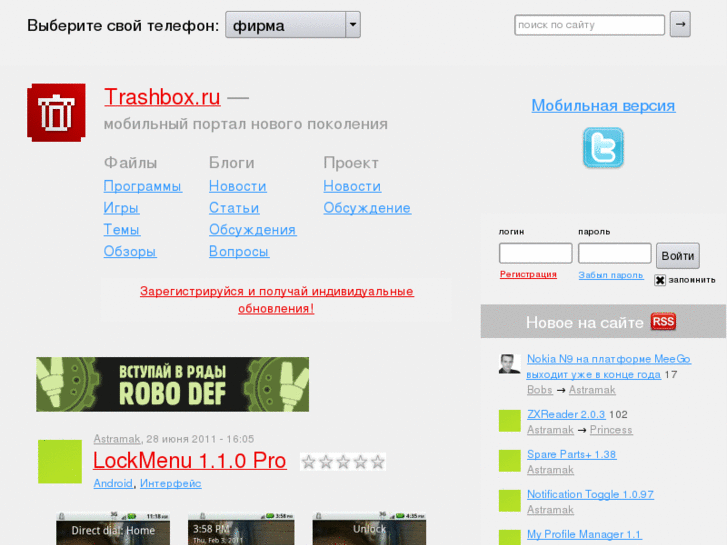Open the 'Notification Toggle 1.0.97' link

click(590, 494)
